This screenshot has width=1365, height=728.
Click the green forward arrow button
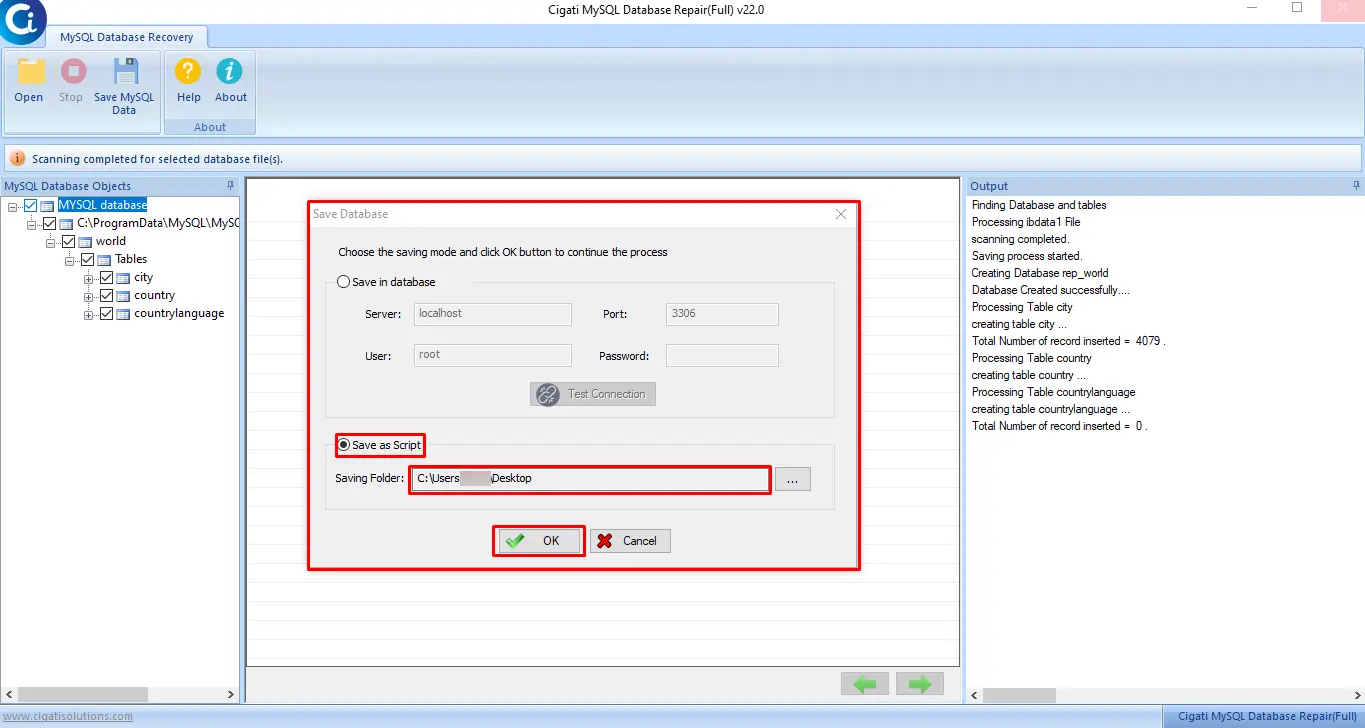coord(920,684)
